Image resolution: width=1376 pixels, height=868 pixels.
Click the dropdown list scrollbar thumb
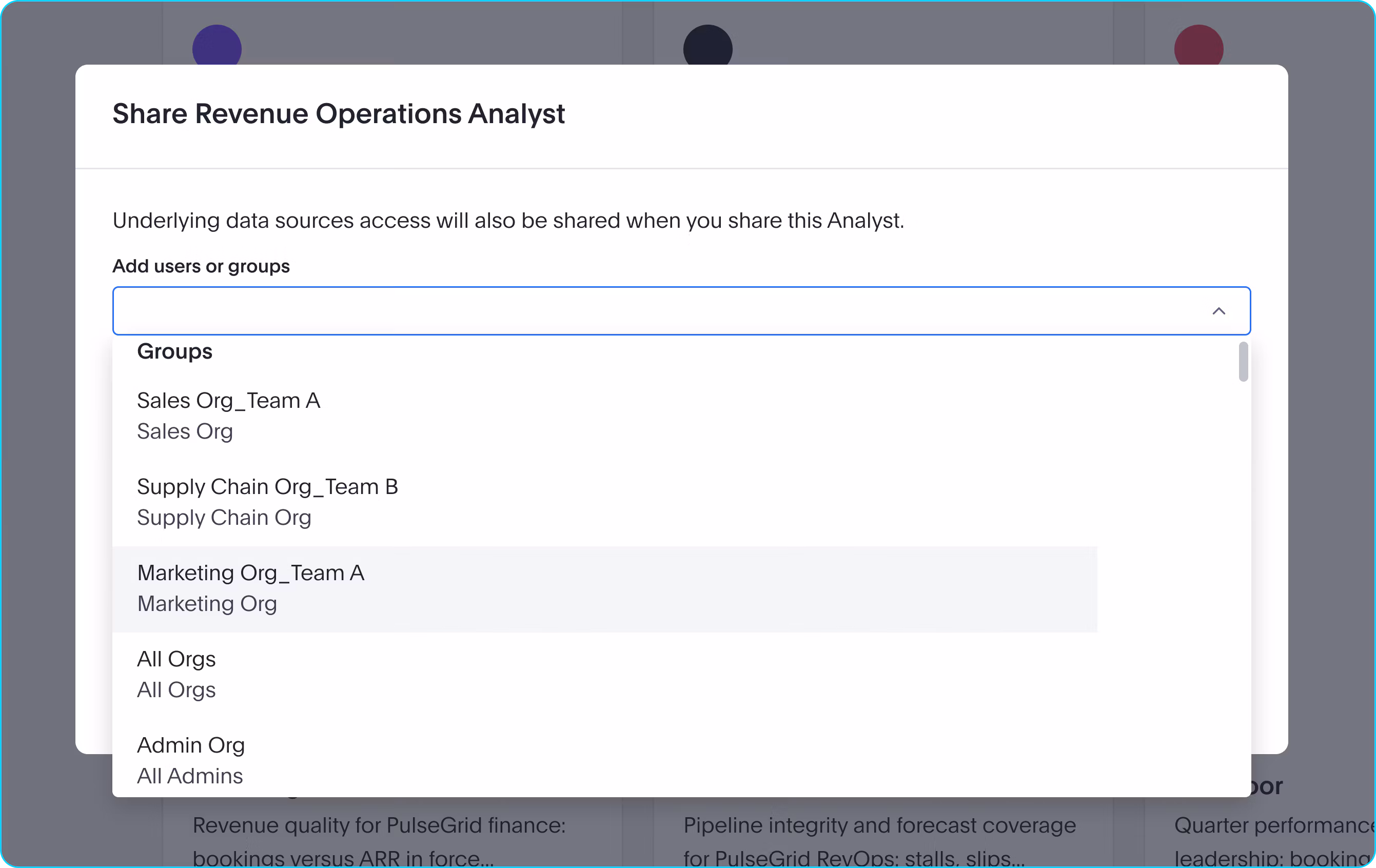[1243, 362]
